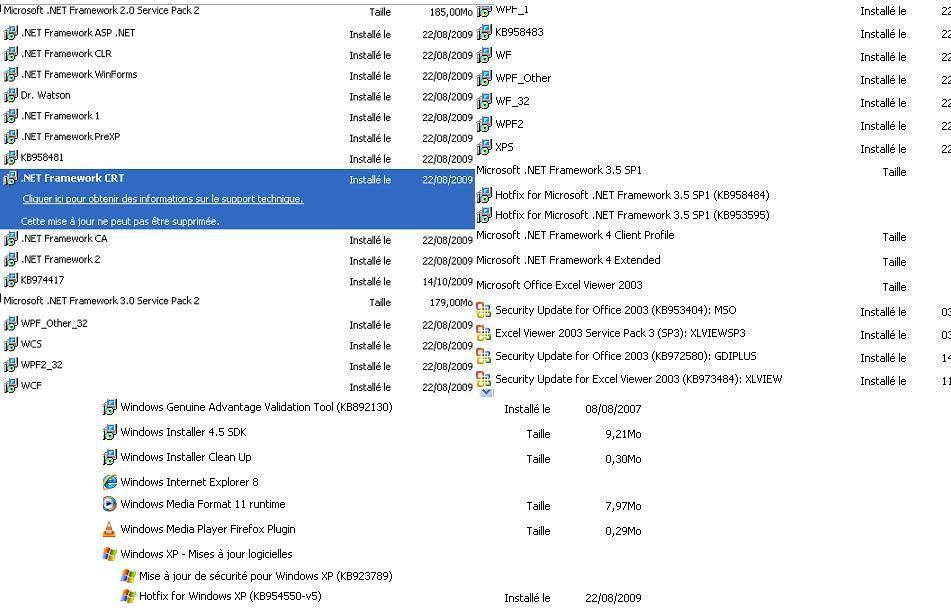Click the icon beside .NET Framework ASP .NET
Screen dimensions: 951x610
tap(10, 33)
